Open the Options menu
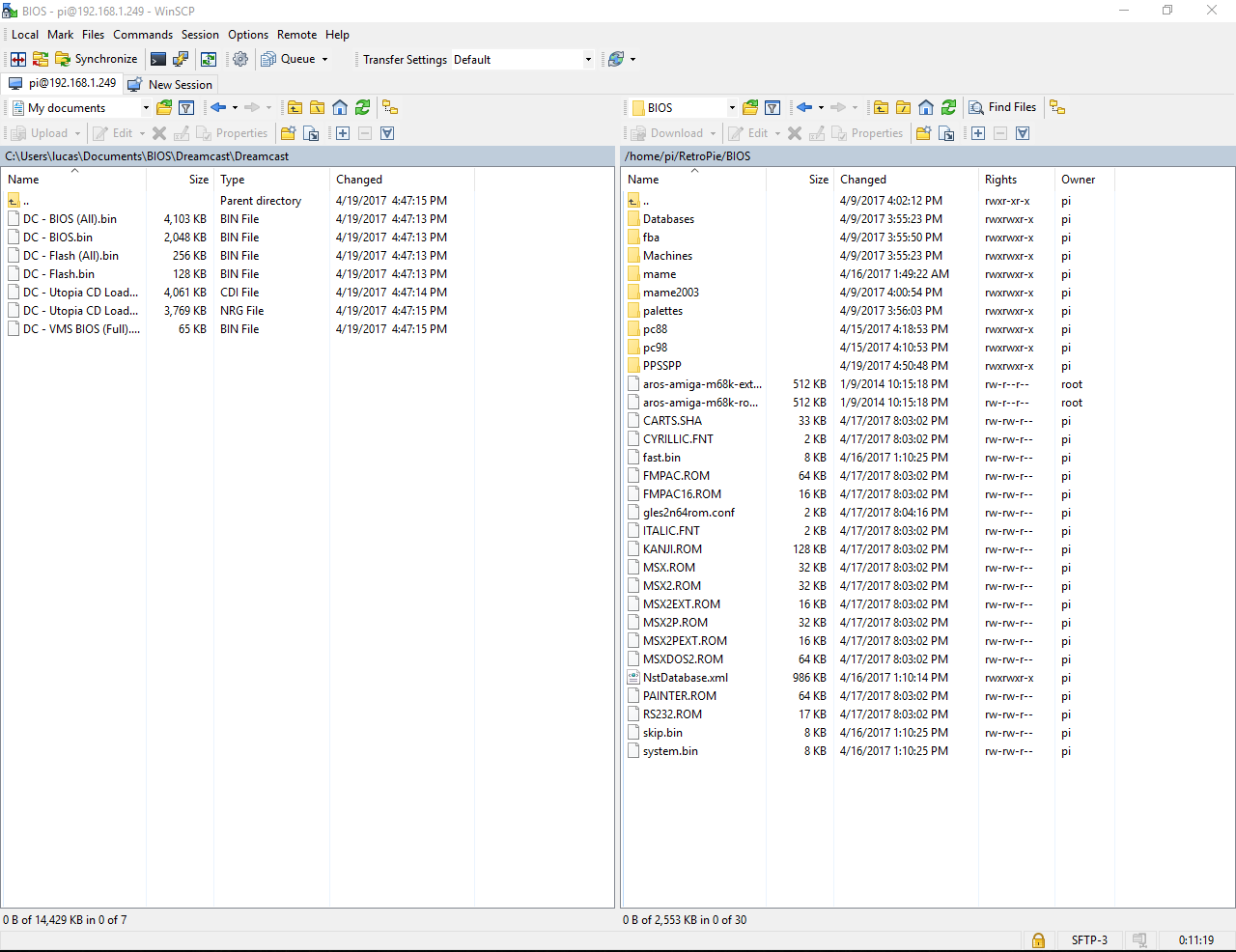 click(x=248, y=35)
